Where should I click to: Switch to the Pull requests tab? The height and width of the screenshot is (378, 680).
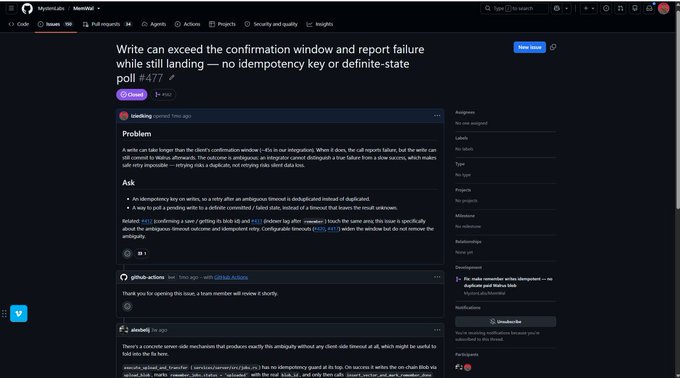[107, 24]
